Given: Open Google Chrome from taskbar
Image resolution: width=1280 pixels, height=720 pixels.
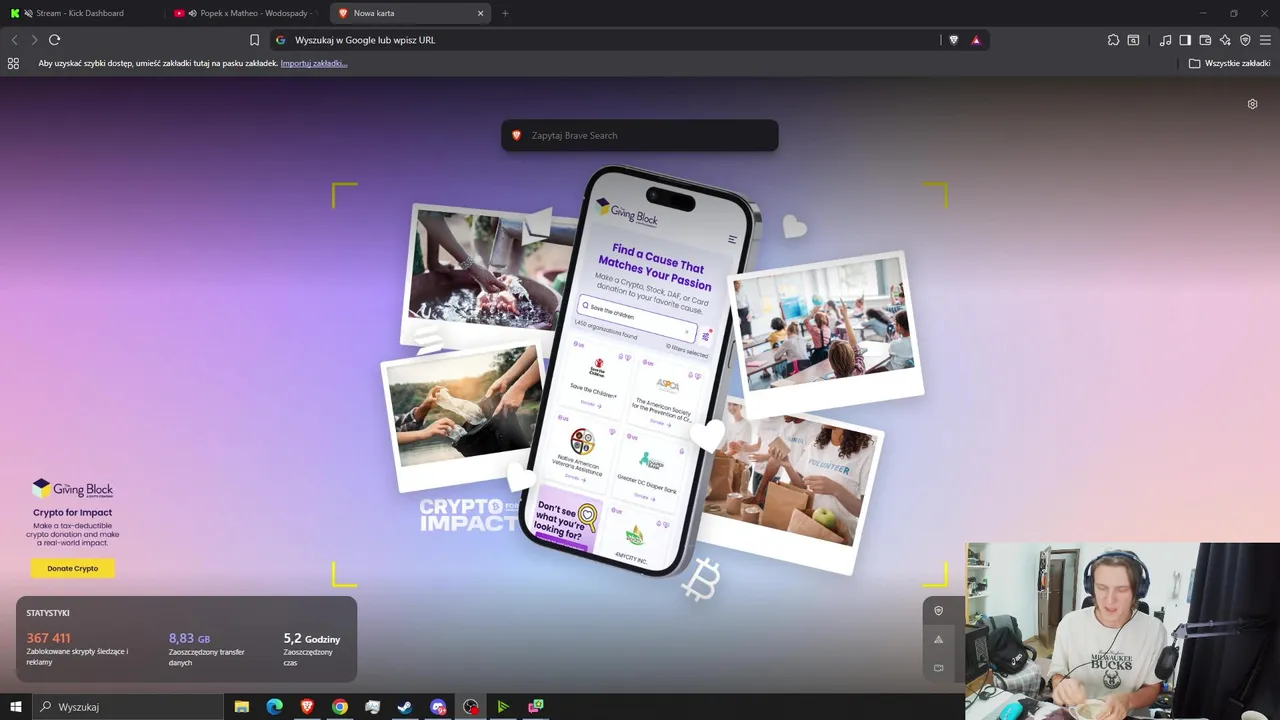Looking at the screenshot, I should click(x=340, y=707).
